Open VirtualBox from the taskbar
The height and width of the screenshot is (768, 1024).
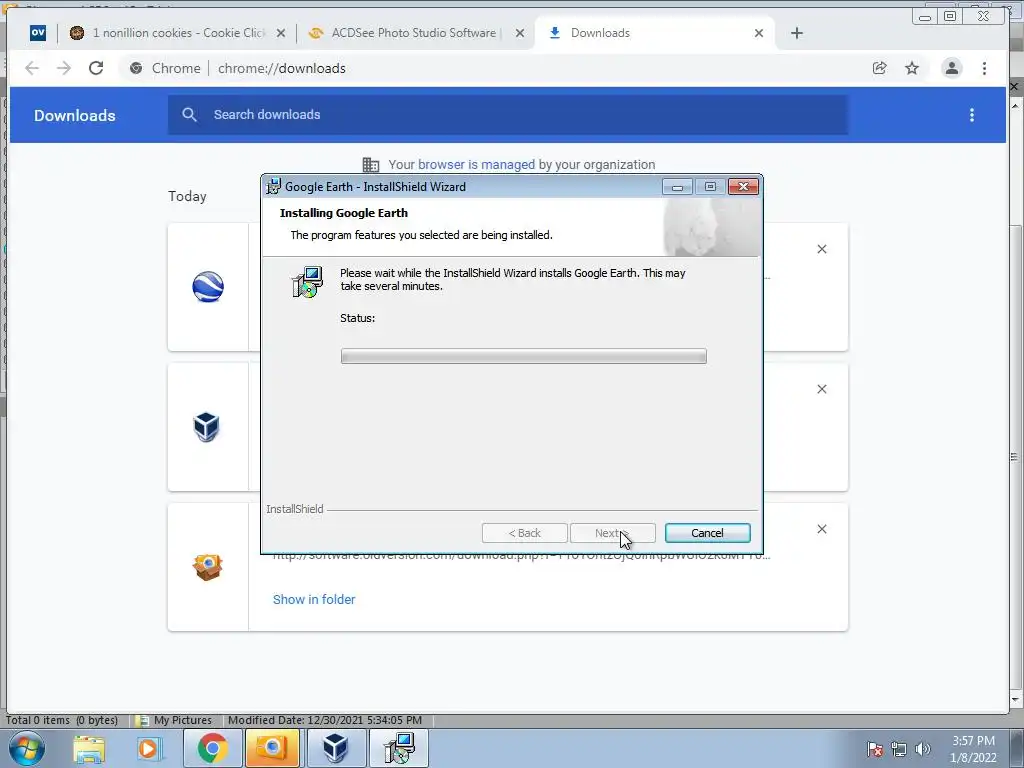pos(336,748)
